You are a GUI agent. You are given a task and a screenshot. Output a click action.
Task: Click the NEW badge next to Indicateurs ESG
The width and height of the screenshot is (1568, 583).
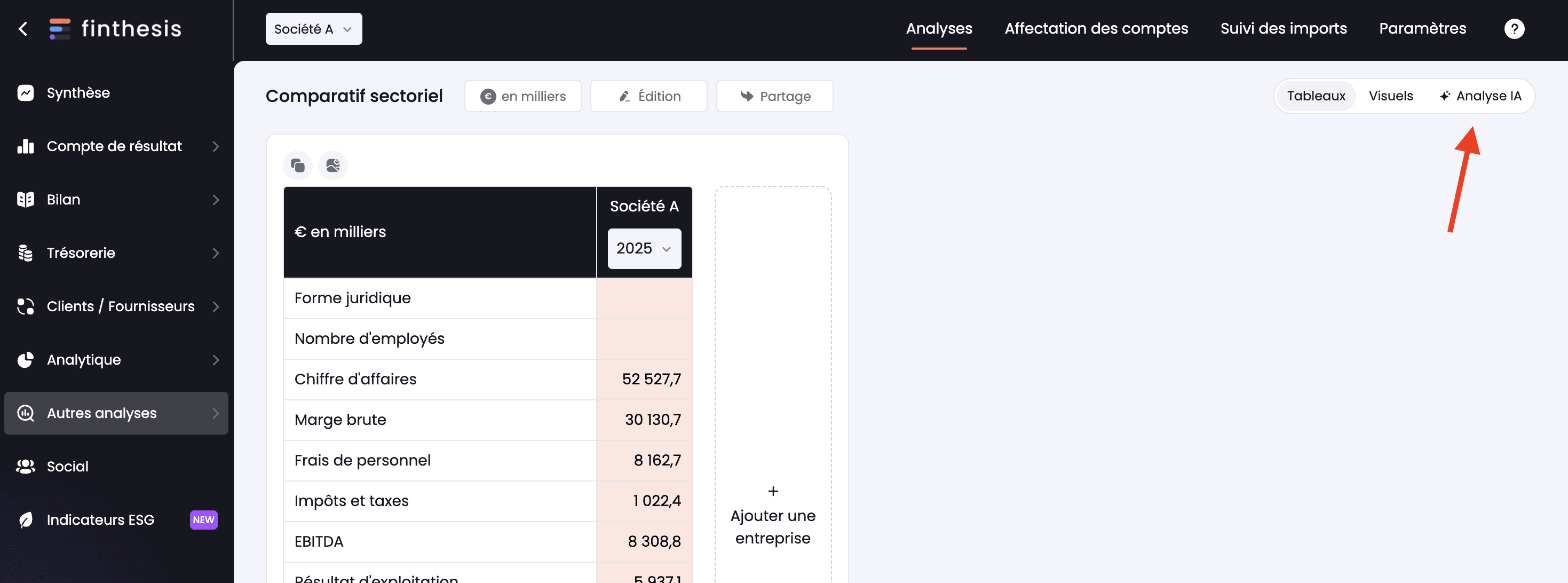click(203, 519)
